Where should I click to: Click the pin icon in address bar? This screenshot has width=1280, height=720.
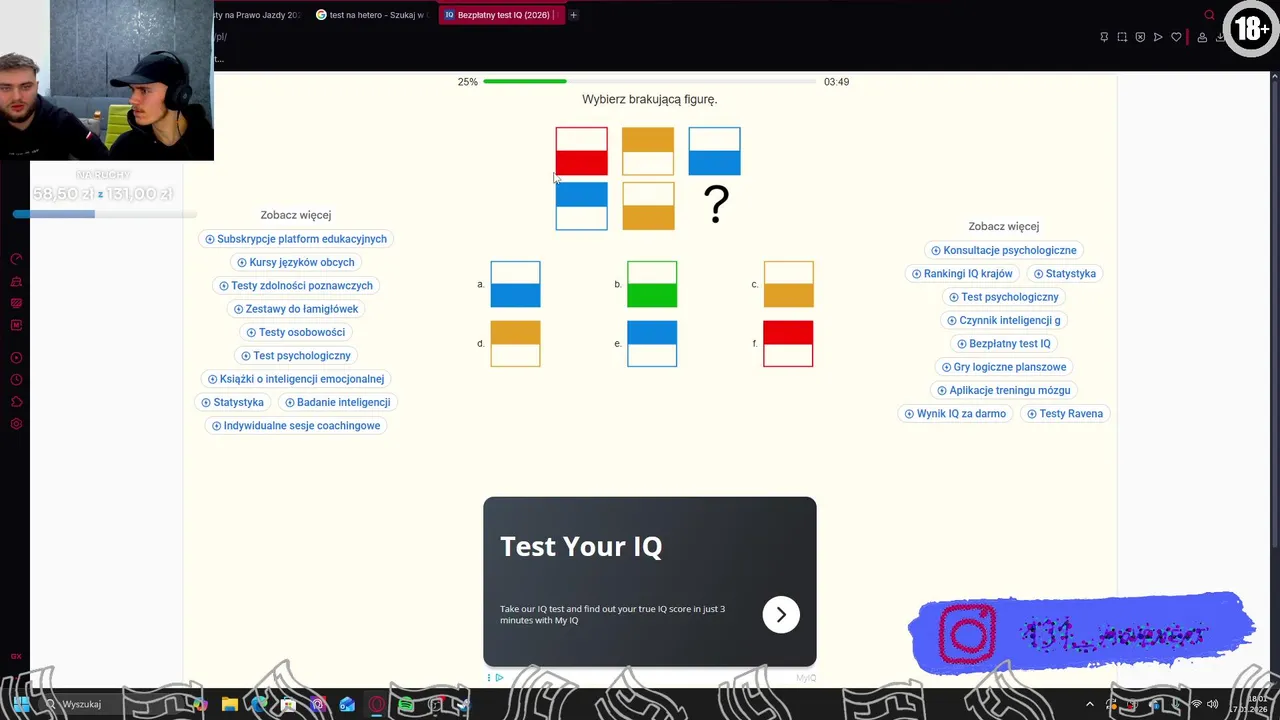point(1104,37)
